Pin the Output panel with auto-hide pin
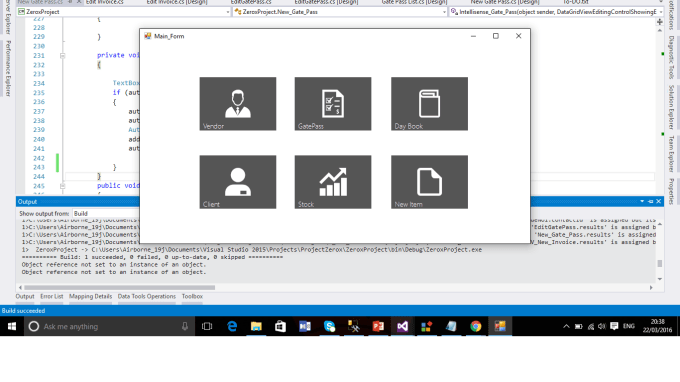Screen dimensions: 680x382 [651, 202]
